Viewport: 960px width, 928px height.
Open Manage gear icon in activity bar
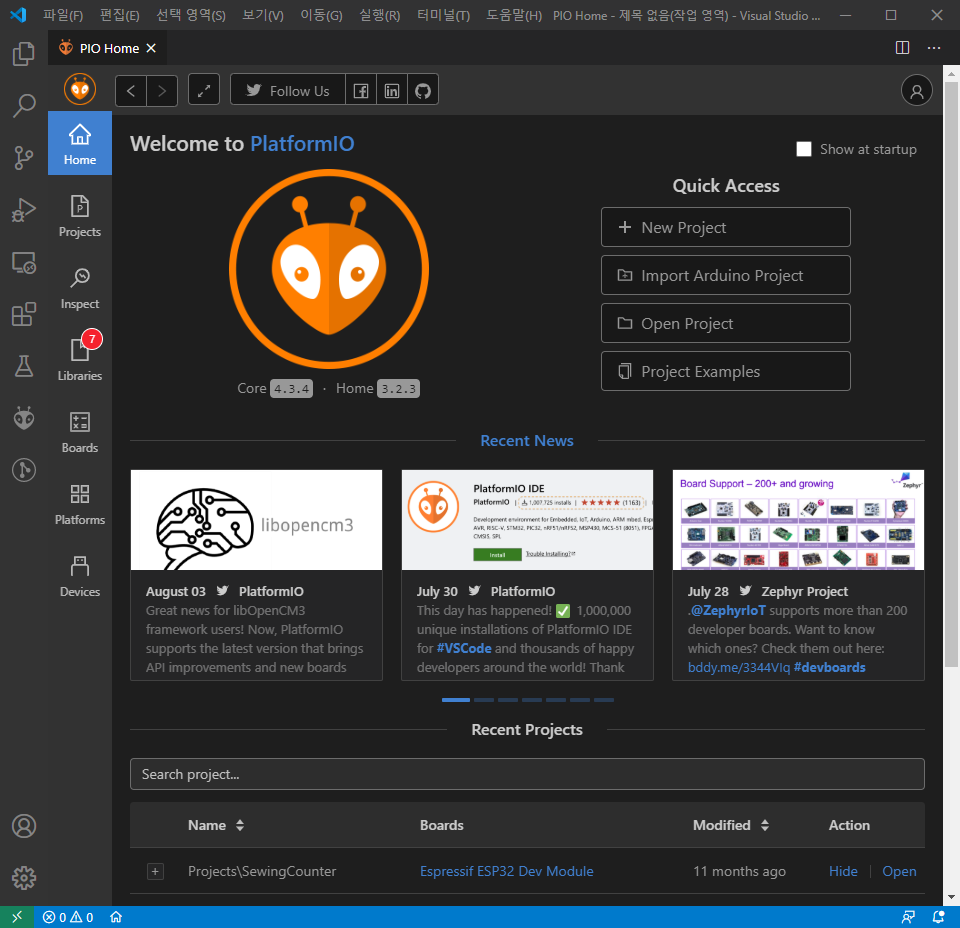tap(24, 878)
